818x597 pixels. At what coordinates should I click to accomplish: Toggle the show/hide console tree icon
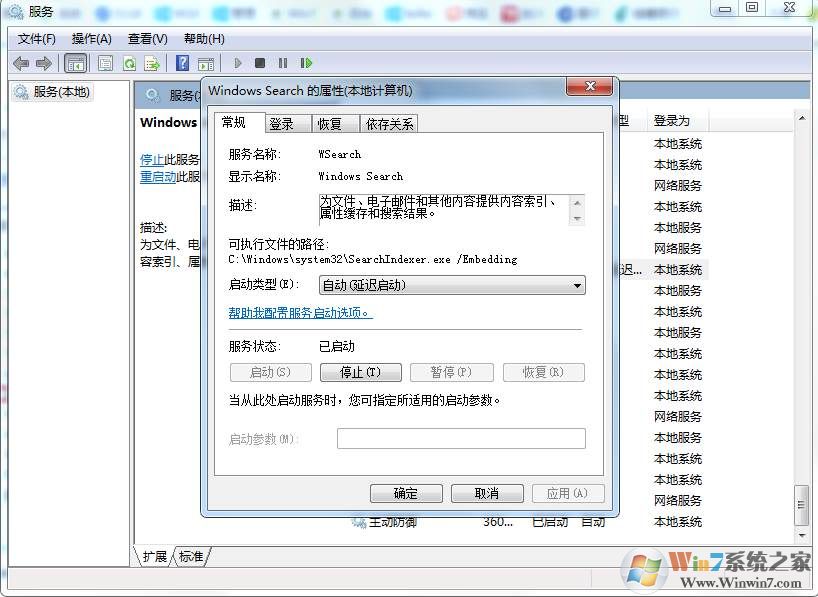pyautogui.click(x=75, y=64)
